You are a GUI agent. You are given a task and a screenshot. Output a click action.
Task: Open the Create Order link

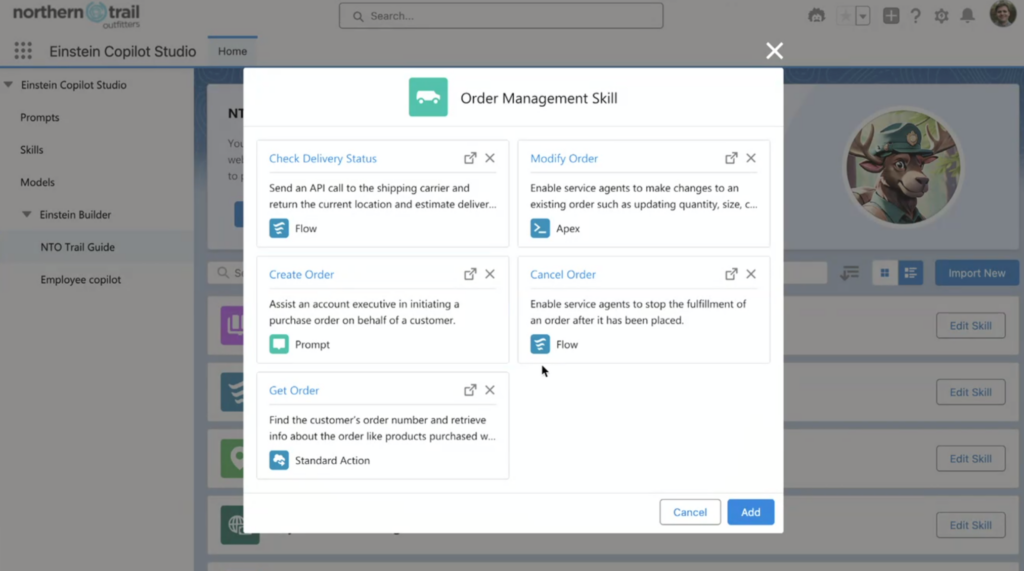301,274
